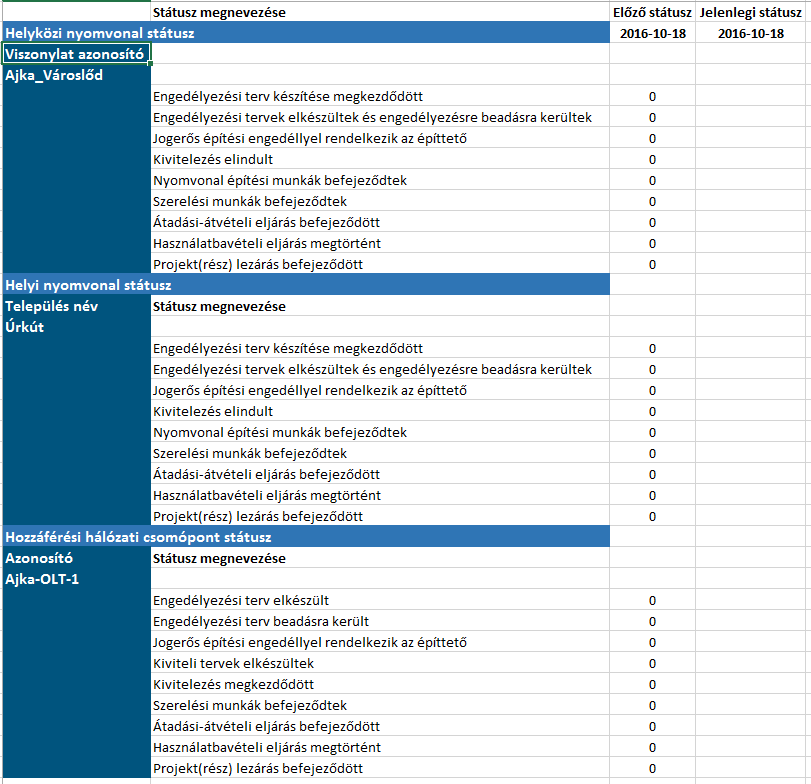Click 'Nyomvonal építési munkák befejeződtek' in Ajka_Városlőd section

click(380, 180)
